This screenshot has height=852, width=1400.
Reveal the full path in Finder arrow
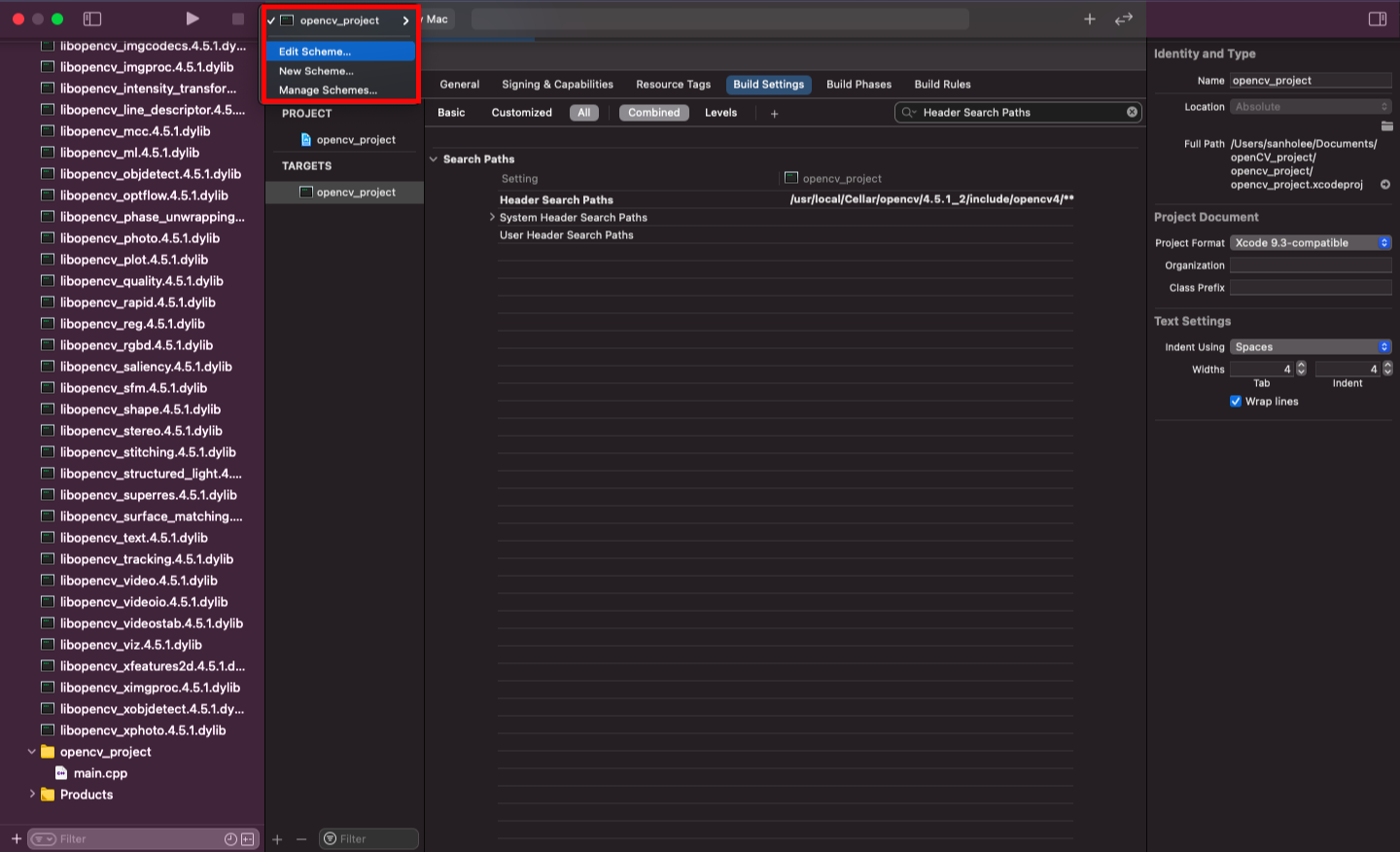click(1385, 184)
